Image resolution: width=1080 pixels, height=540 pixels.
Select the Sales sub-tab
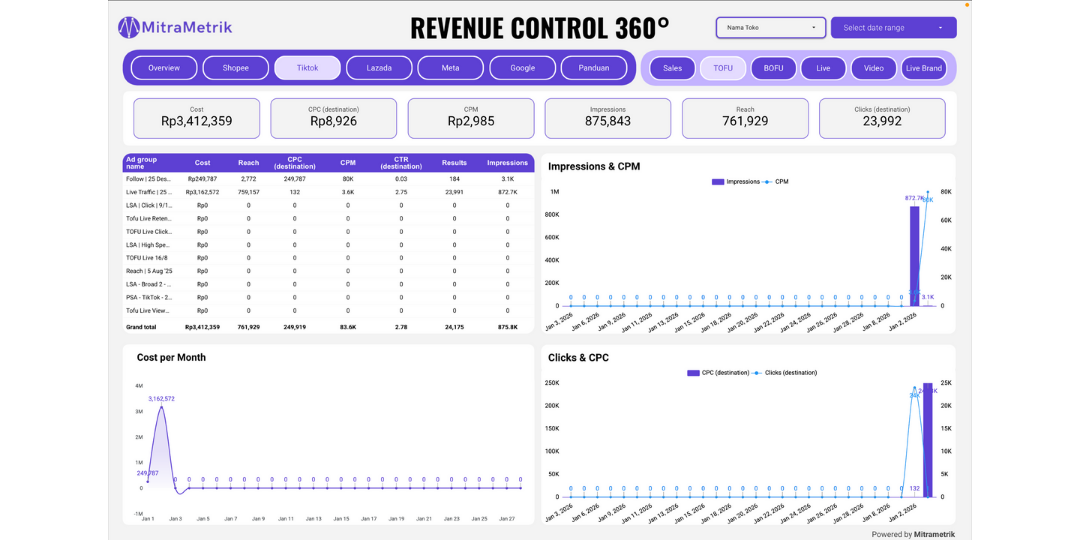click(x=673, y=68)
